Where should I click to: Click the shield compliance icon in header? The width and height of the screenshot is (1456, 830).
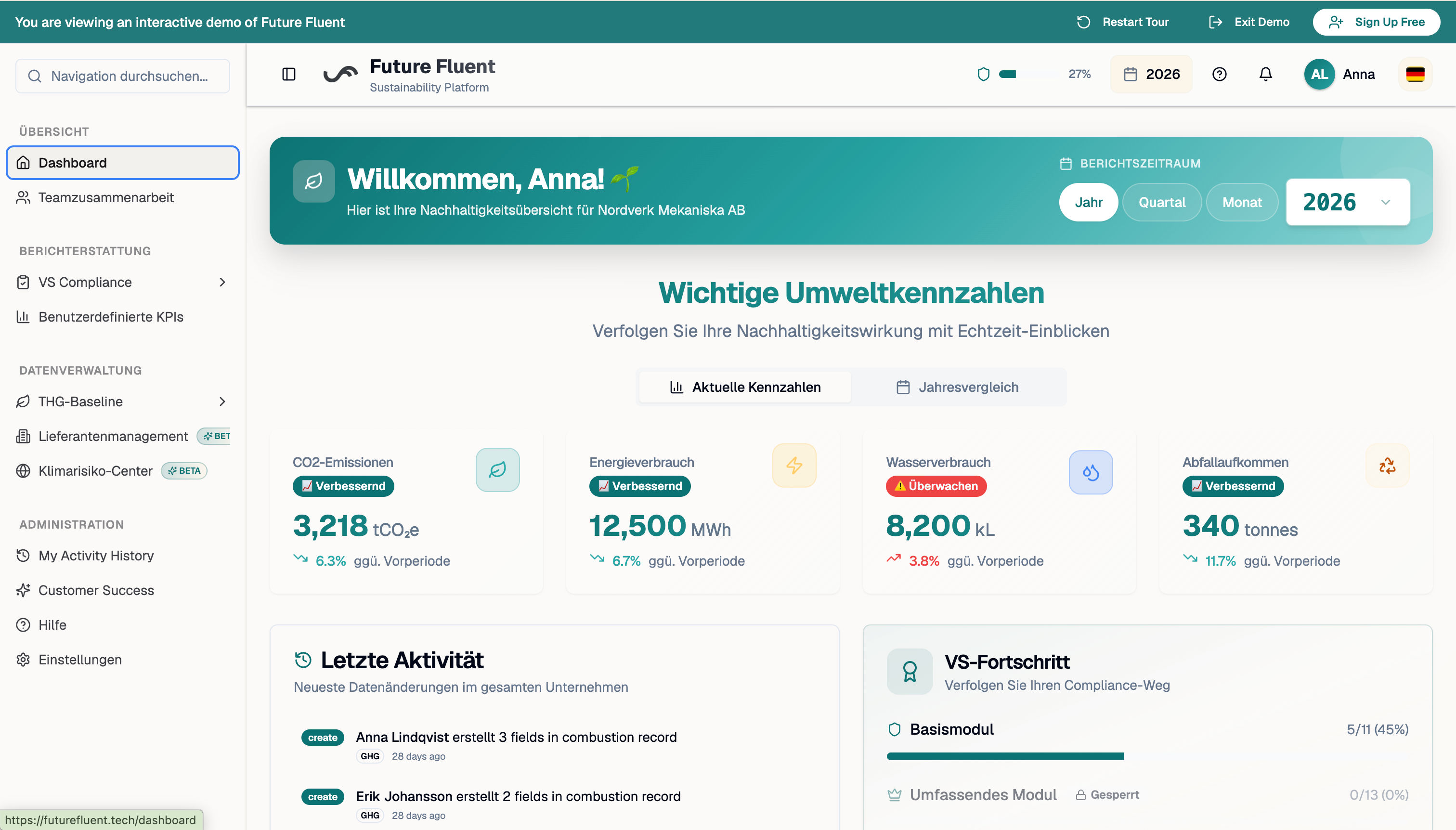pyautogui.click(x=983, y=74)
